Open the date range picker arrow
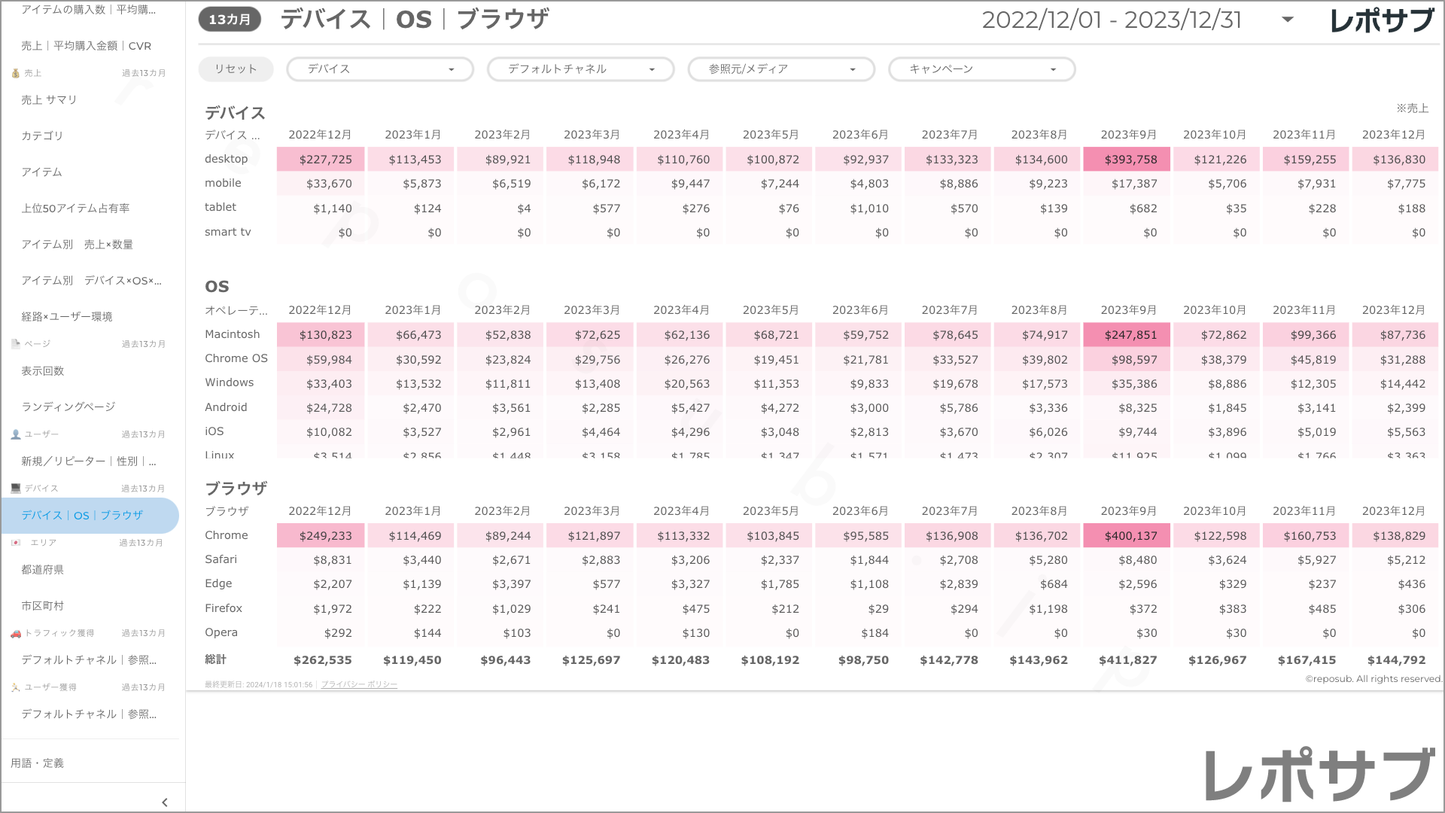 click(1287, 20)
